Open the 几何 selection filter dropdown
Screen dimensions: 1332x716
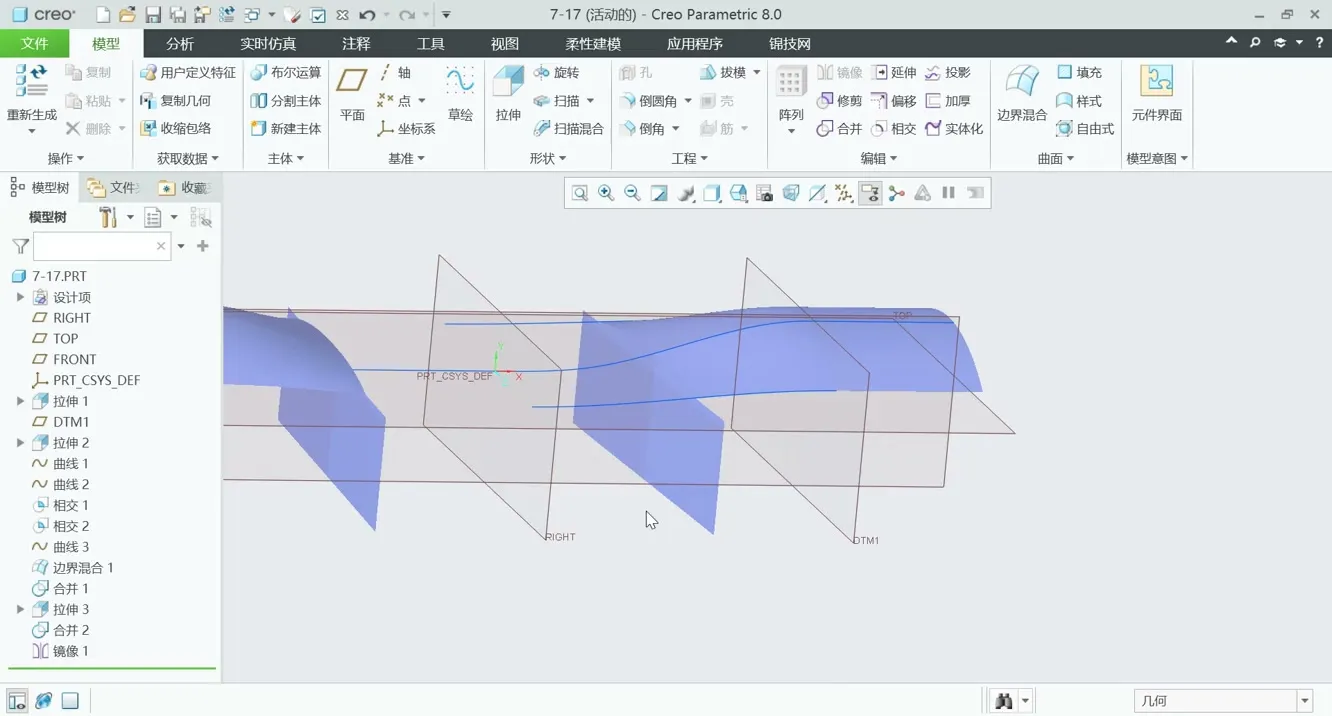tap(1304, 701)
